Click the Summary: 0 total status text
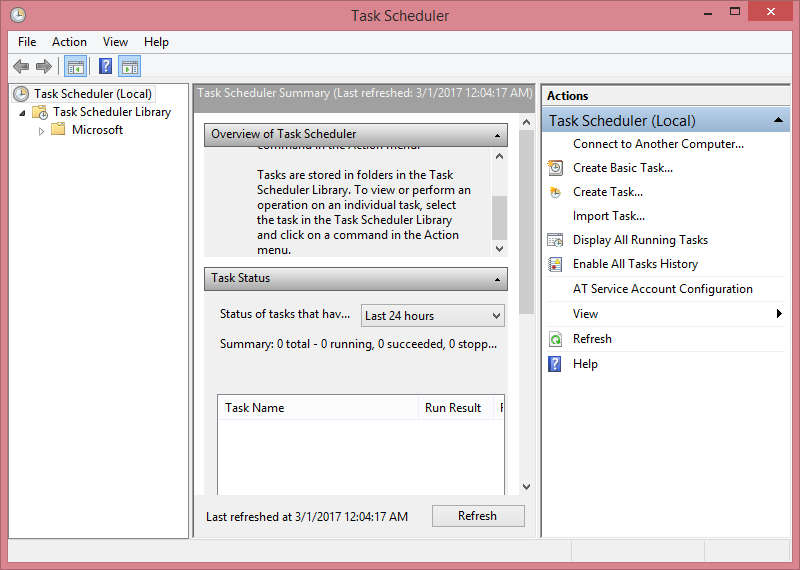The height and width of the screenshot is (570, 800). click(x=358, y=344)
